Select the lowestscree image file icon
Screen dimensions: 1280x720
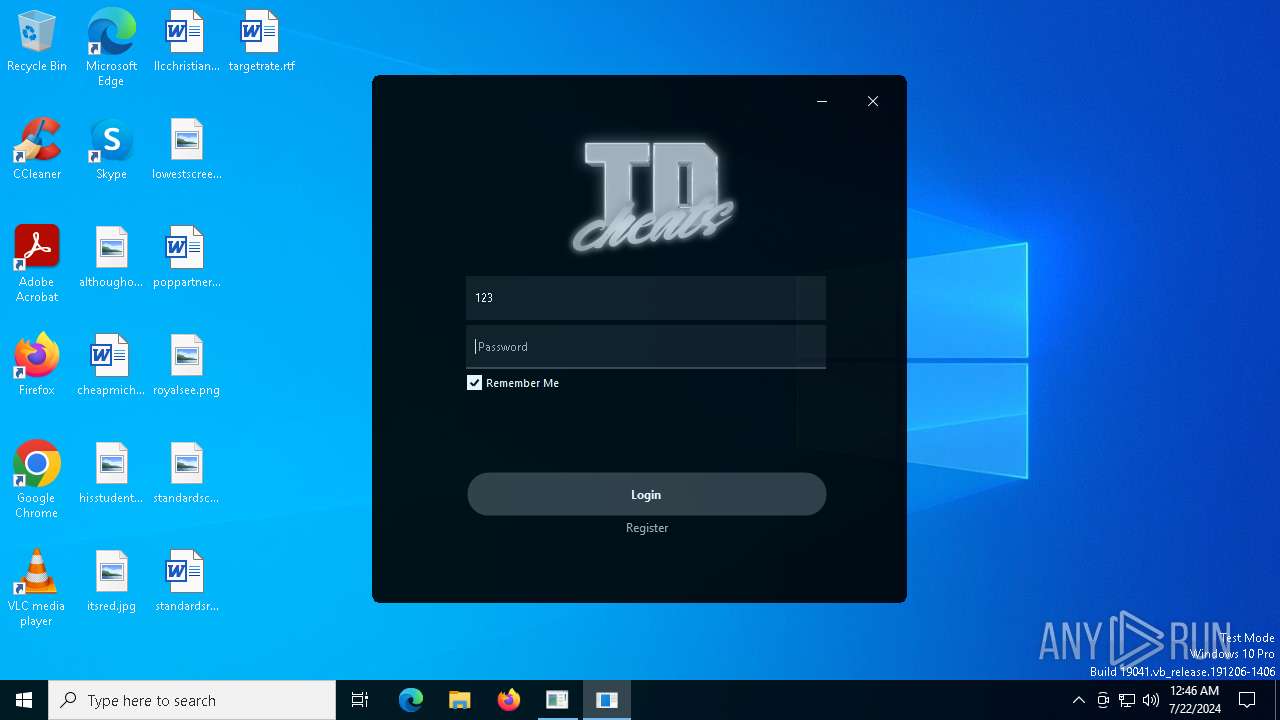pyautogui.click(x=186, y=150)
